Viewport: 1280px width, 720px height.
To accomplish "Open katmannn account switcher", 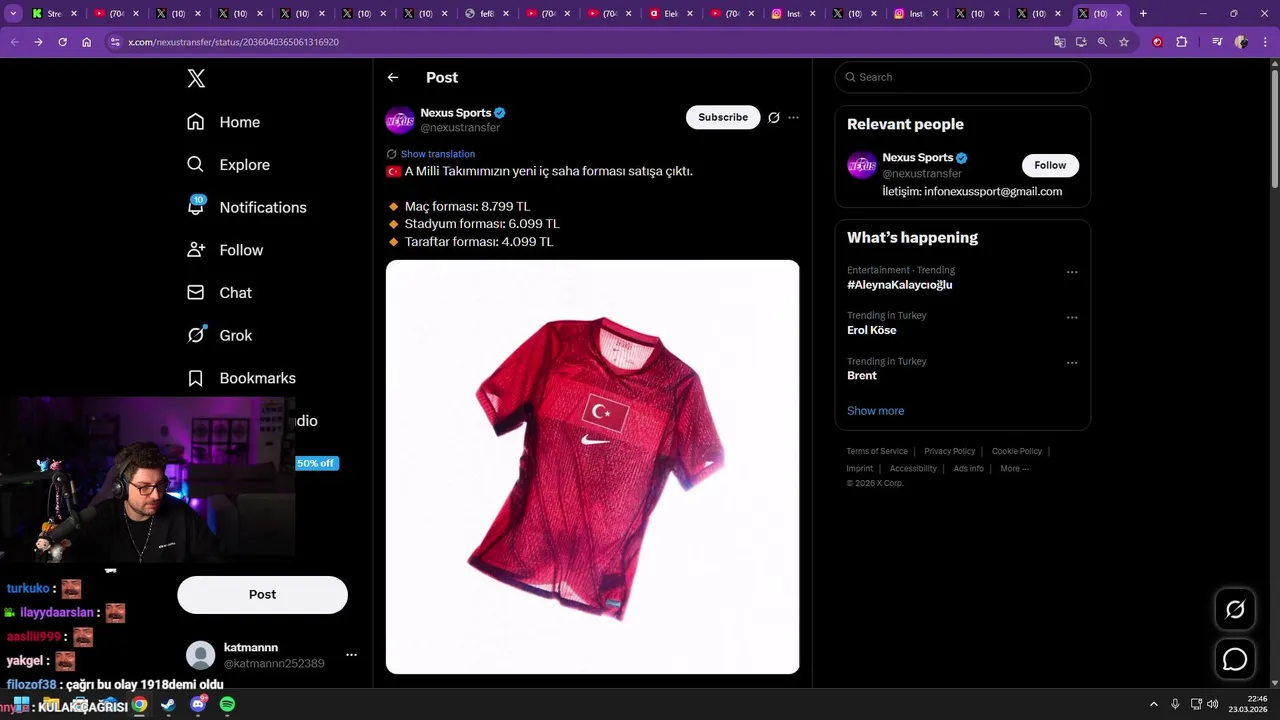I will [271, 655].
